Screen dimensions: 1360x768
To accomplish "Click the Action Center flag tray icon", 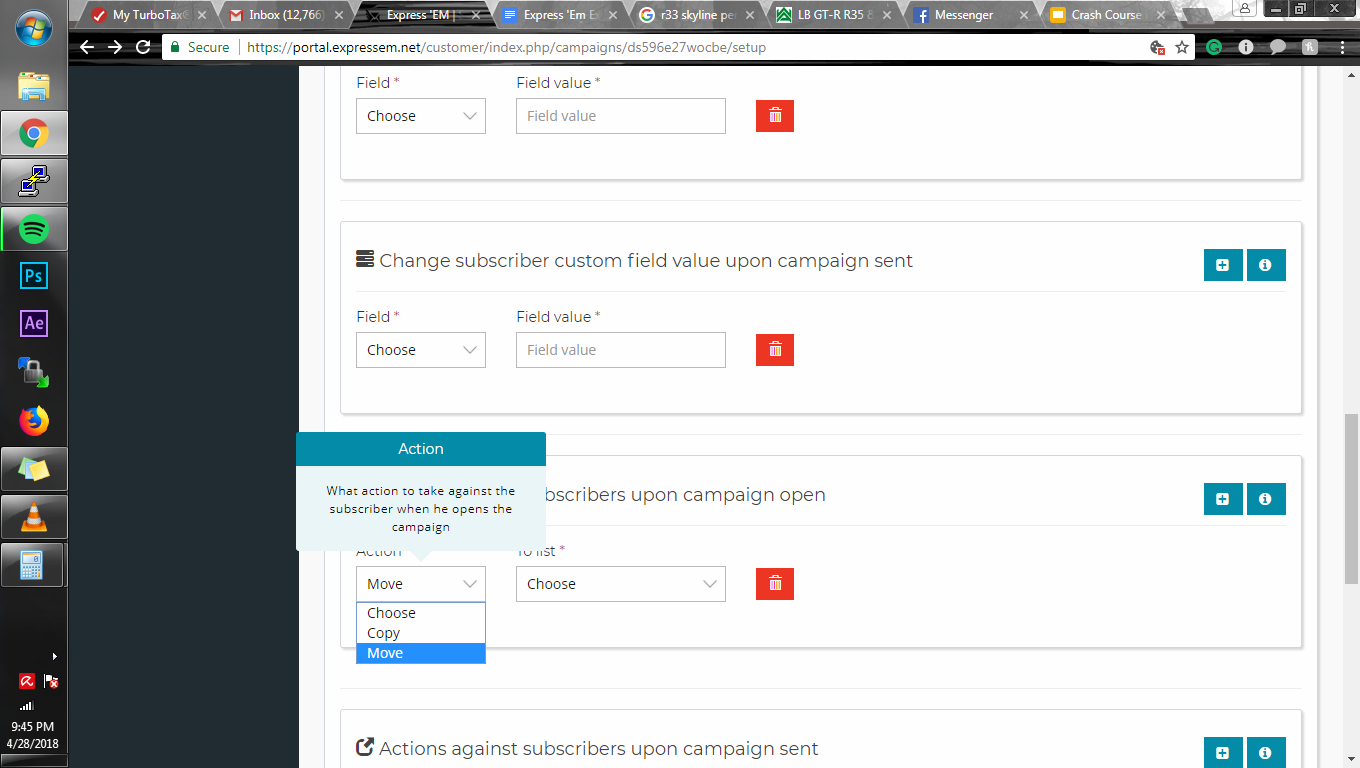I will pos(51,681).
